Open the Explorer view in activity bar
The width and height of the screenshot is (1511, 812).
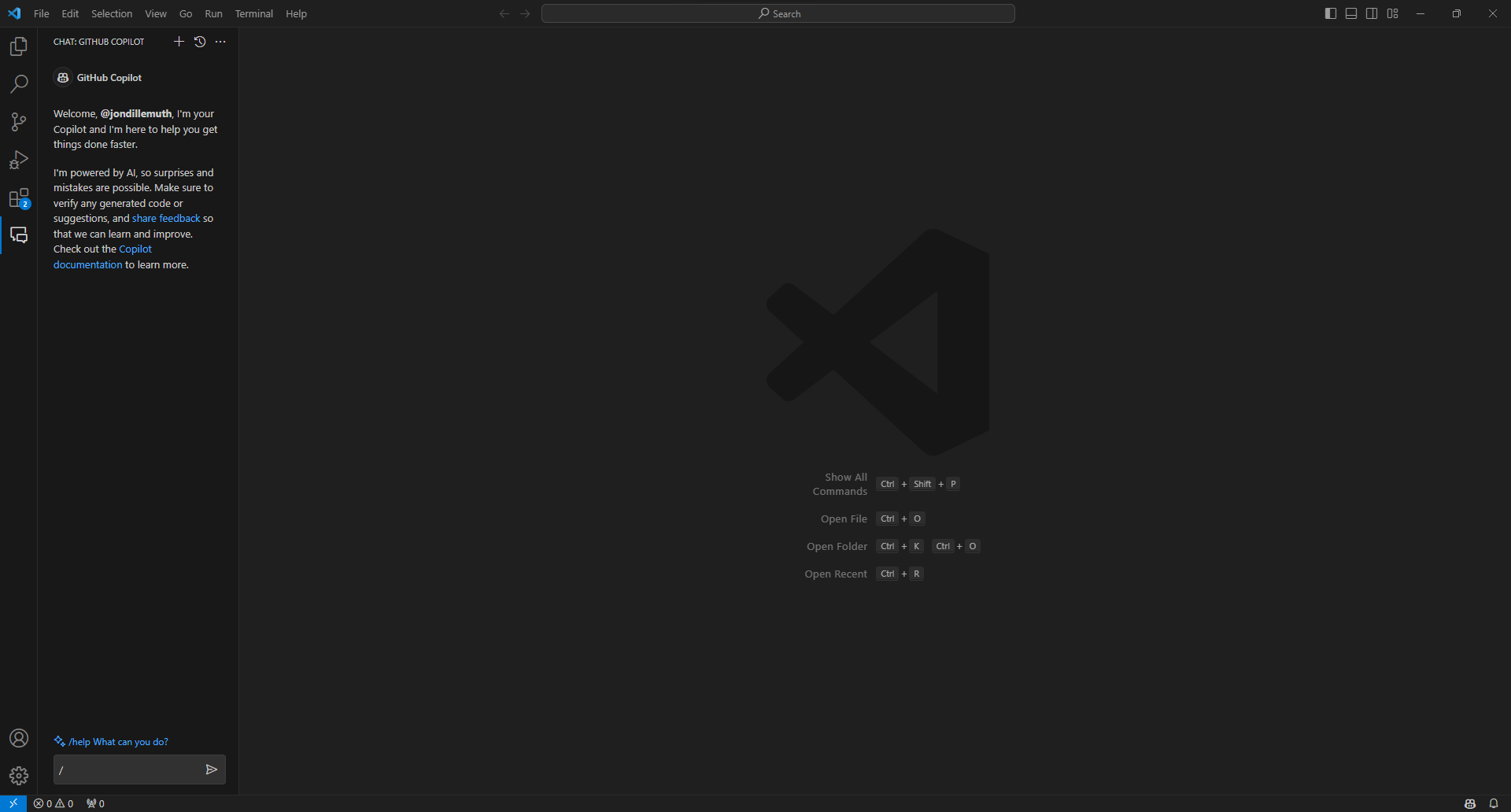19,47
